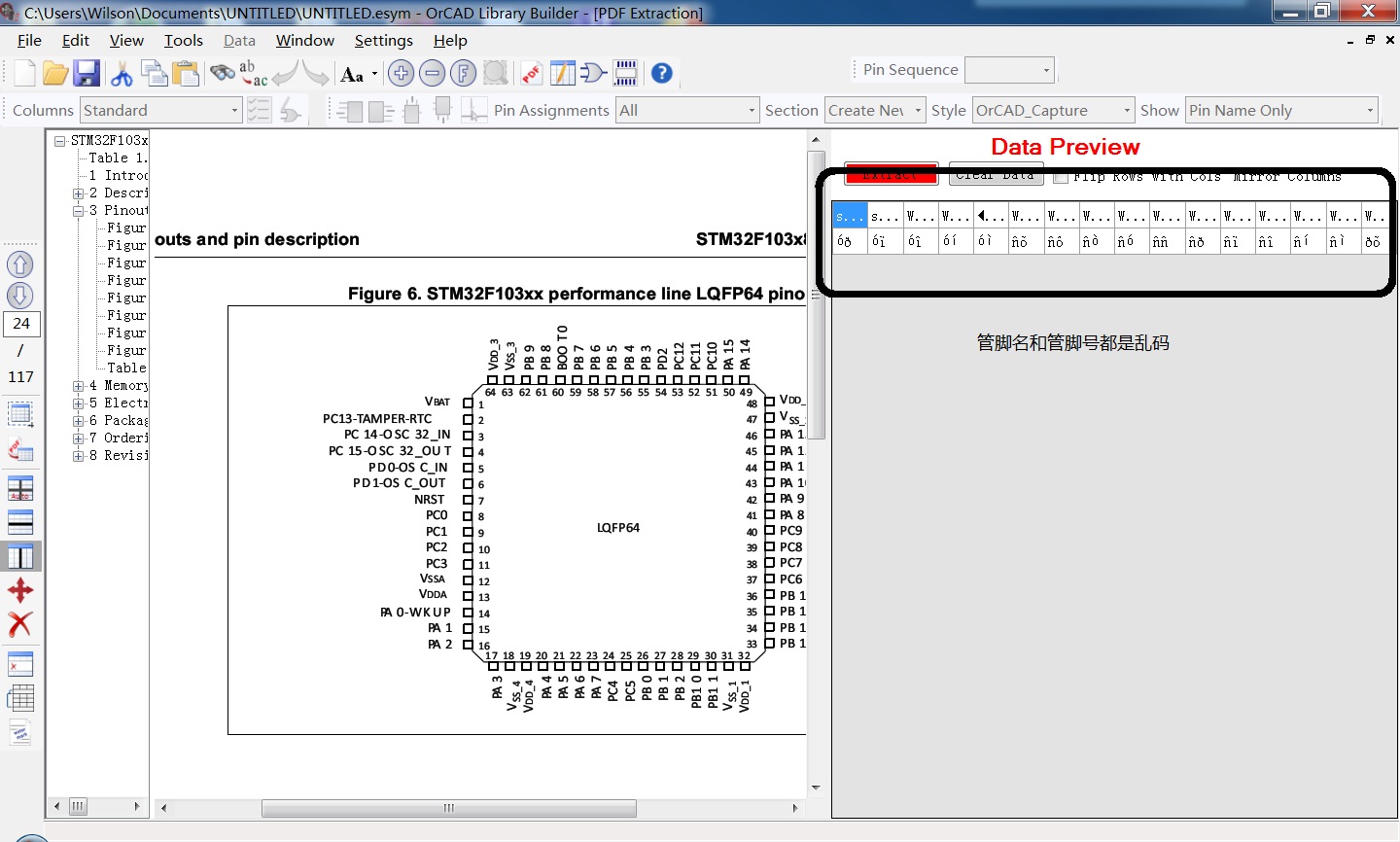Open the PDF extraction toolbar icon
Screen dimensions: 1400x842
point(531,73)
